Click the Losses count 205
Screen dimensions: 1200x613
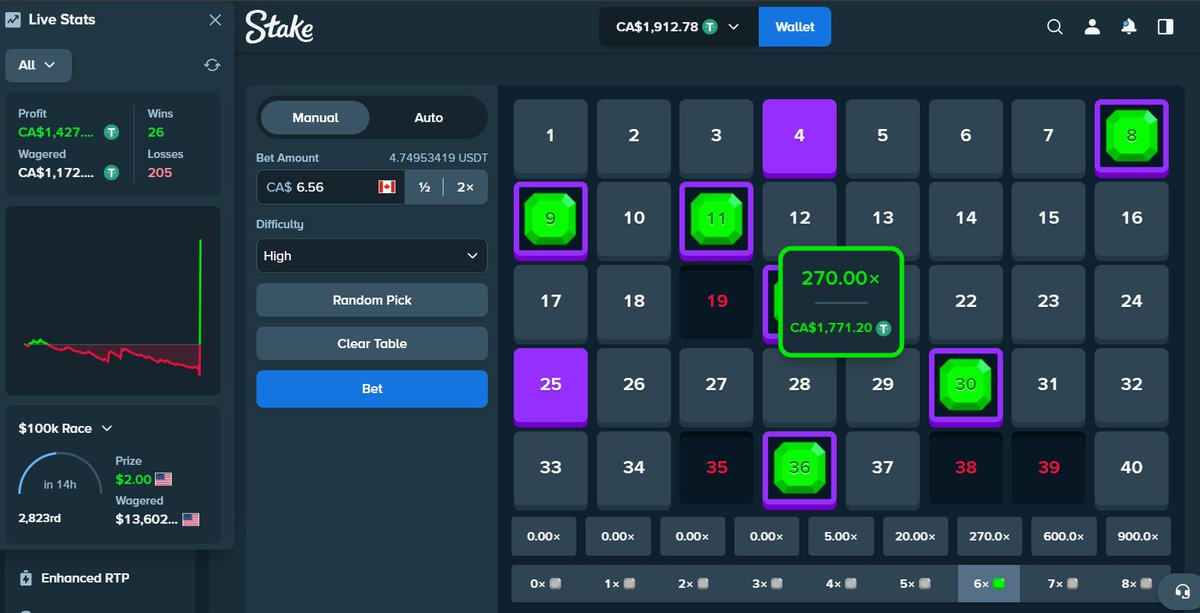160,172
